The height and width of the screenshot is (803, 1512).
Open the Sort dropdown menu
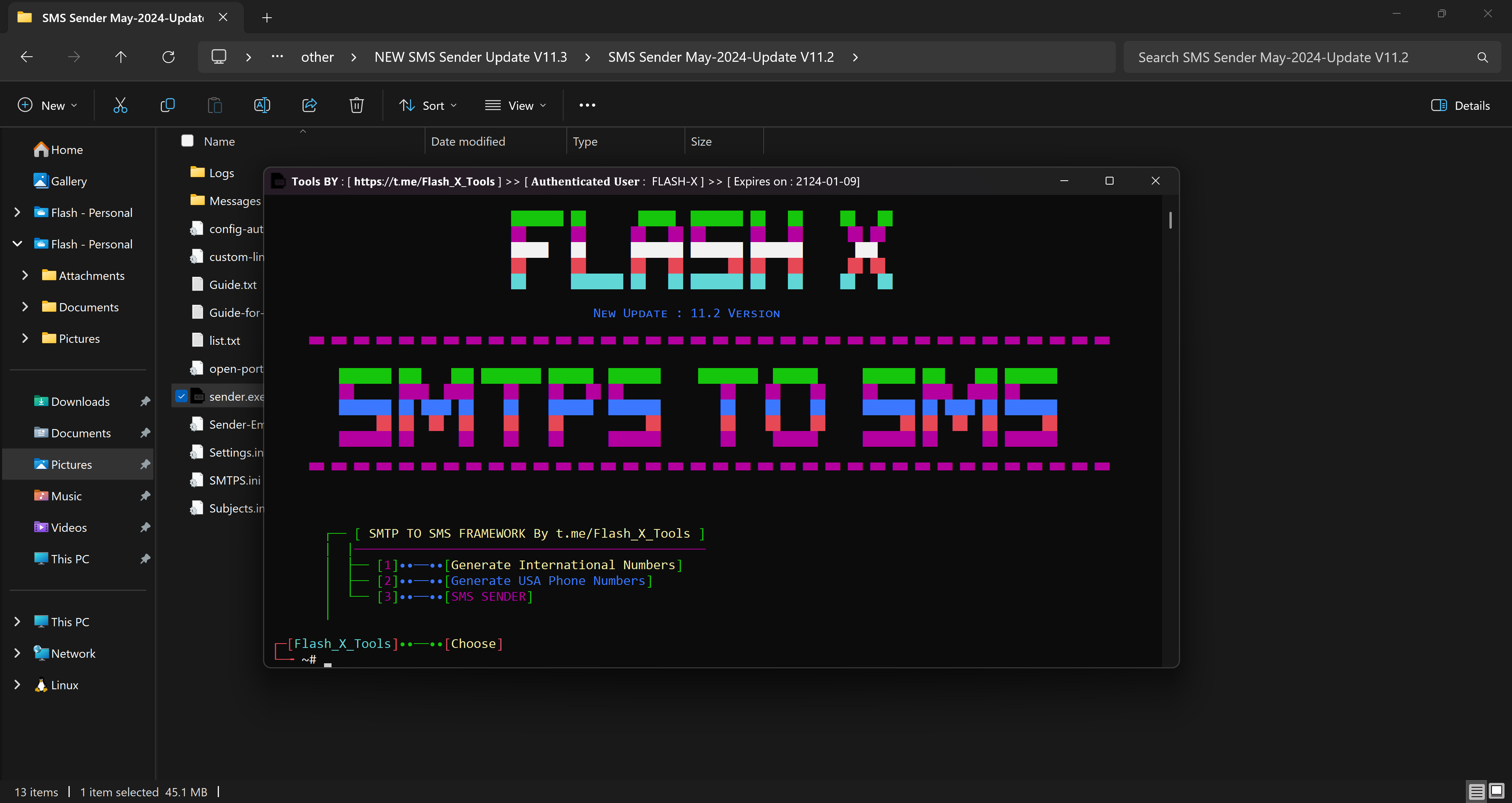click(x=428, y=105)
